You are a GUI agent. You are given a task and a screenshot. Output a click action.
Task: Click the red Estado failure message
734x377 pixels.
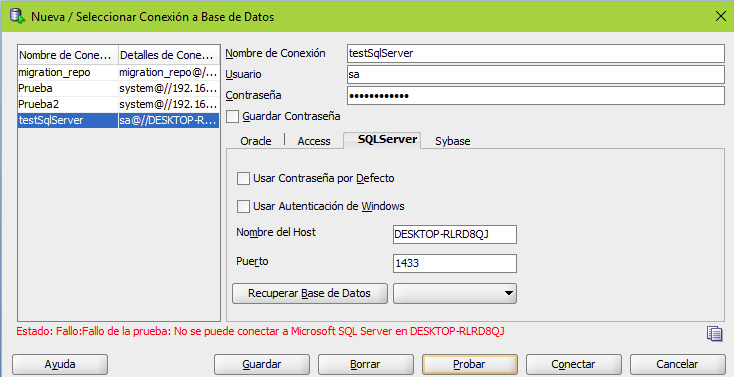(260, 332)
